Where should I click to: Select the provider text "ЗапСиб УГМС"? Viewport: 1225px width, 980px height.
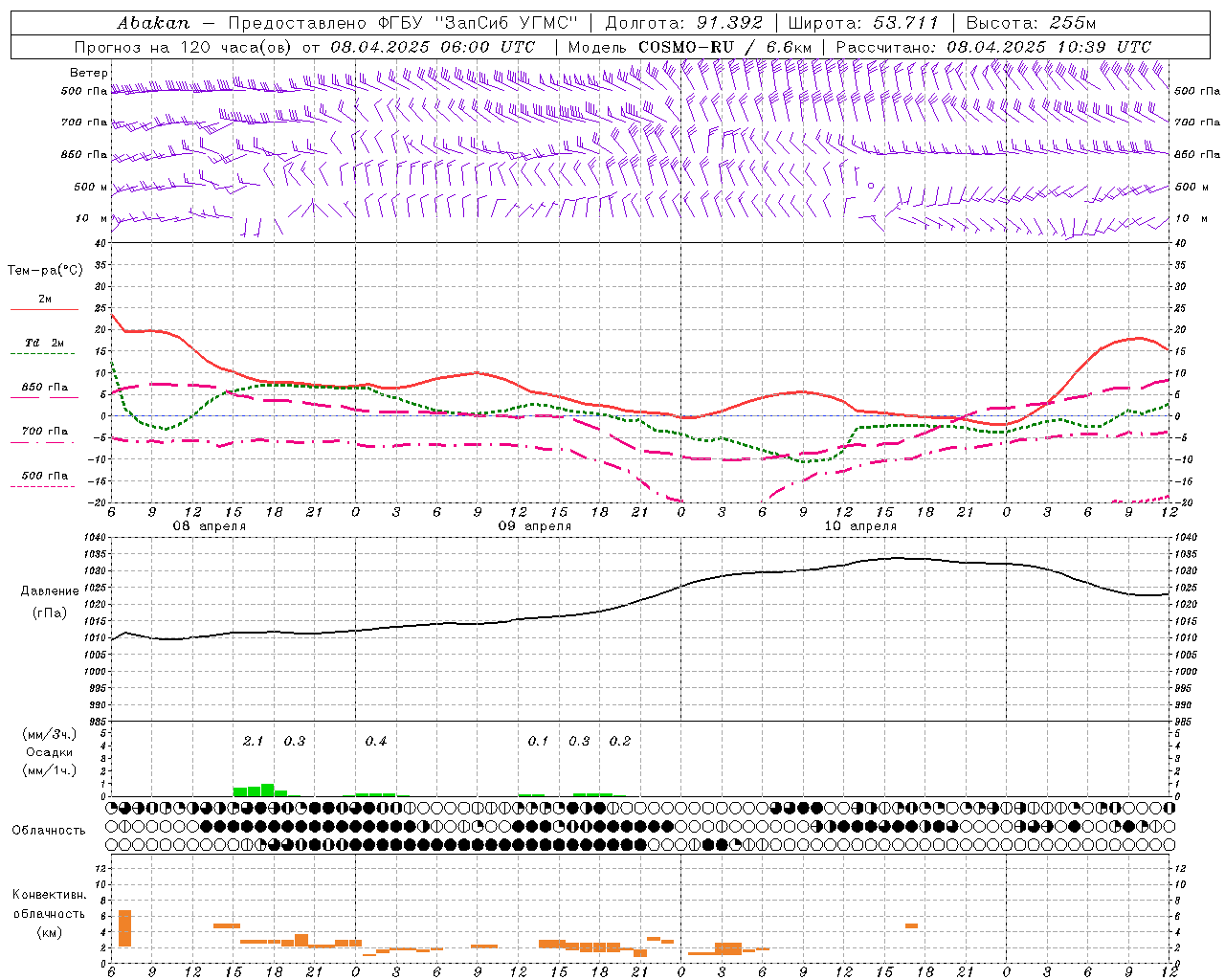tap(505, 23)
